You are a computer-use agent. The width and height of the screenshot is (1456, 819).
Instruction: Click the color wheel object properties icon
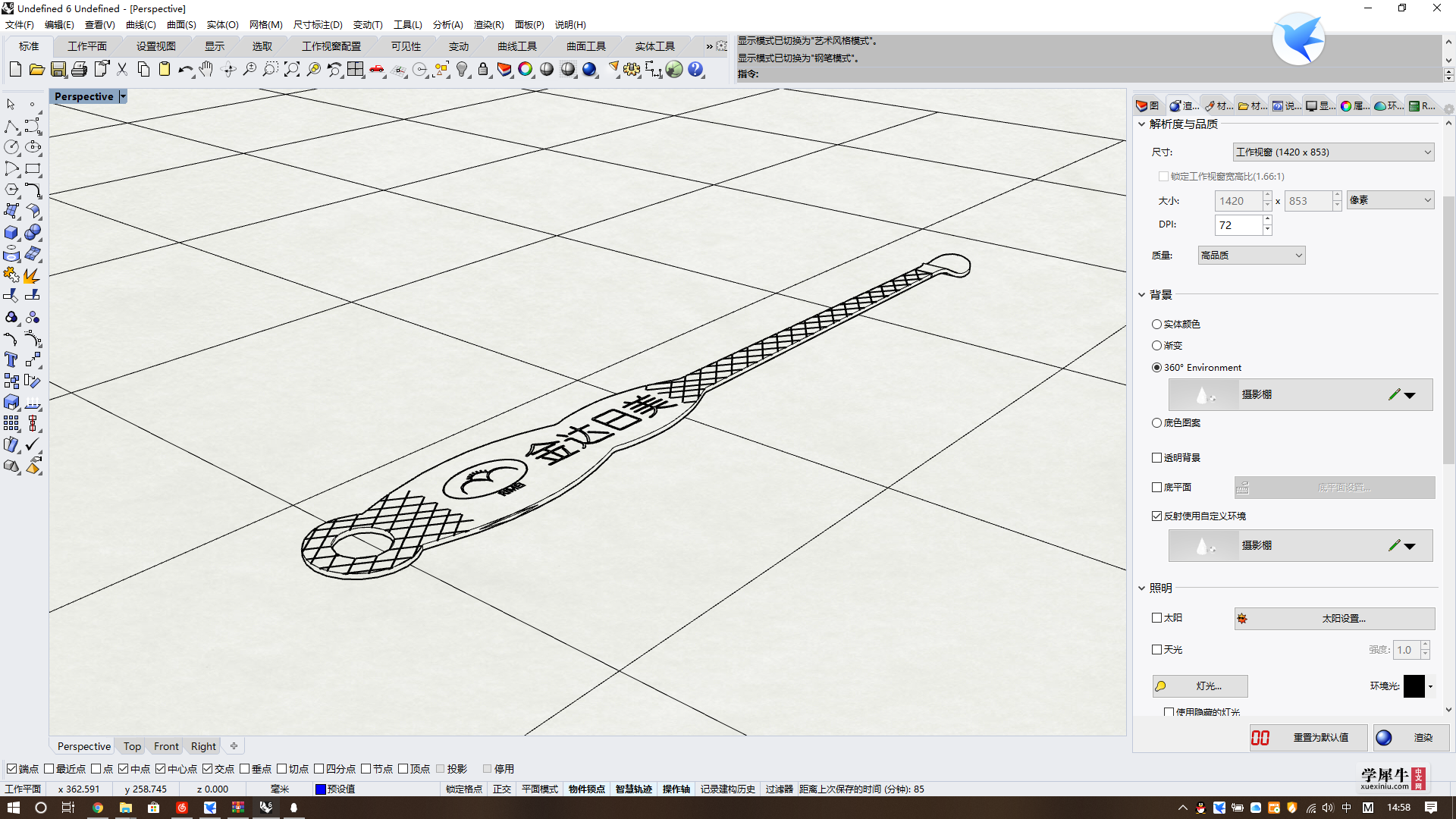pos(526,70)
